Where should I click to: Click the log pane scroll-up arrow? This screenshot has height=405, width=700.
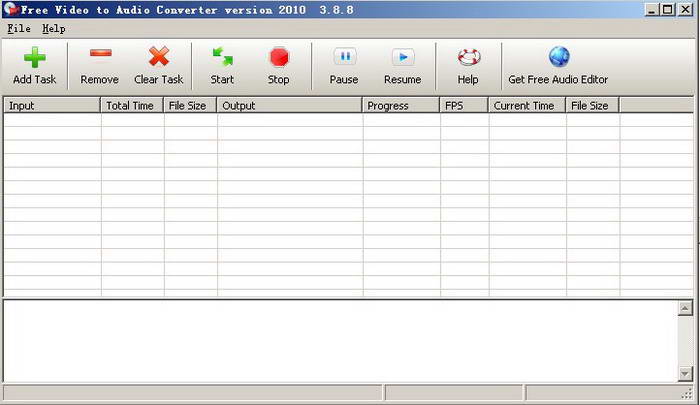click(x=685, y=308)
